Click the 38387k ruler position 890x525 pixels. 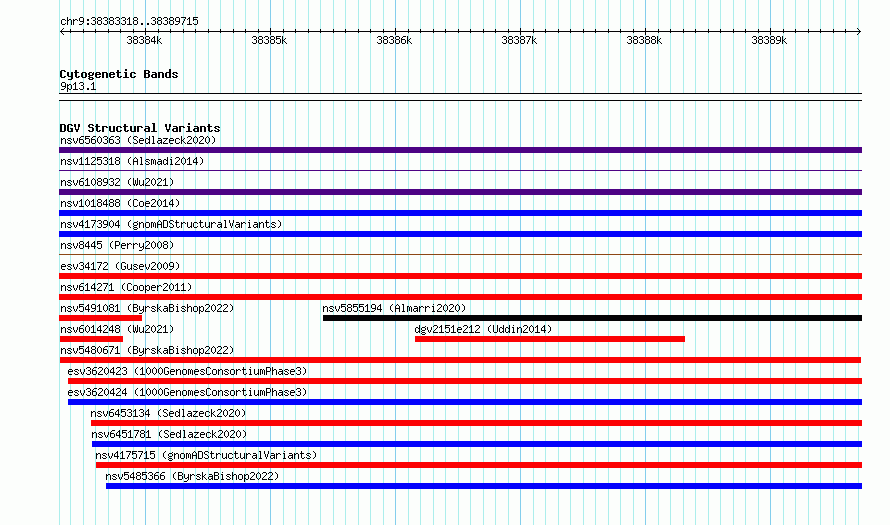pos(519,40)
